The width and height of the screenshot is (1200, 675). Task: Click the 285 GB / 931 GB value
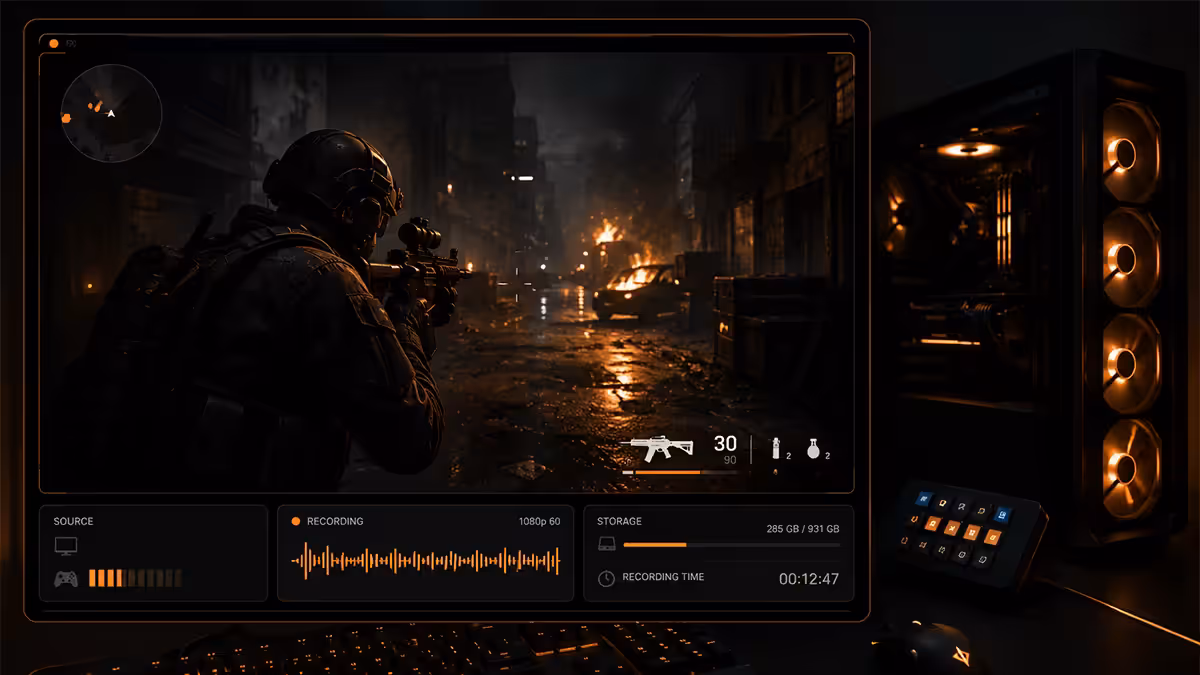pos(803,528)
